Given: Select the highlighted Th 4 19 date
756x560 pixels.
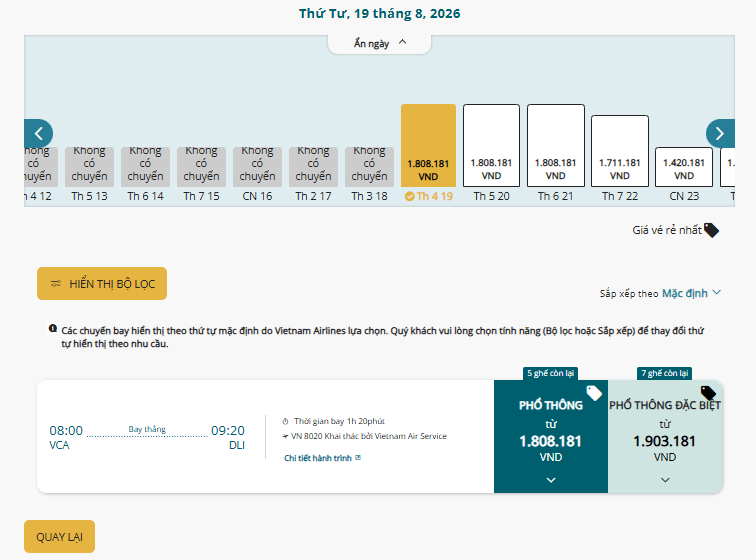Looking at the screenshot, I should (428, 153).
